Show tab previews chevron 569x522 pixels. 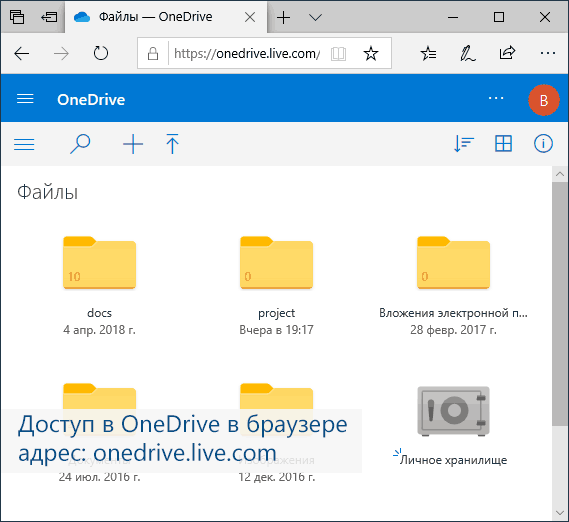[x=315, y=17]
